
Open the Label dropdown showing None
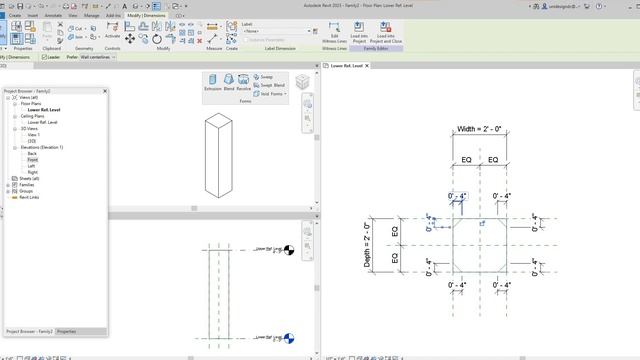coord(276,31)
